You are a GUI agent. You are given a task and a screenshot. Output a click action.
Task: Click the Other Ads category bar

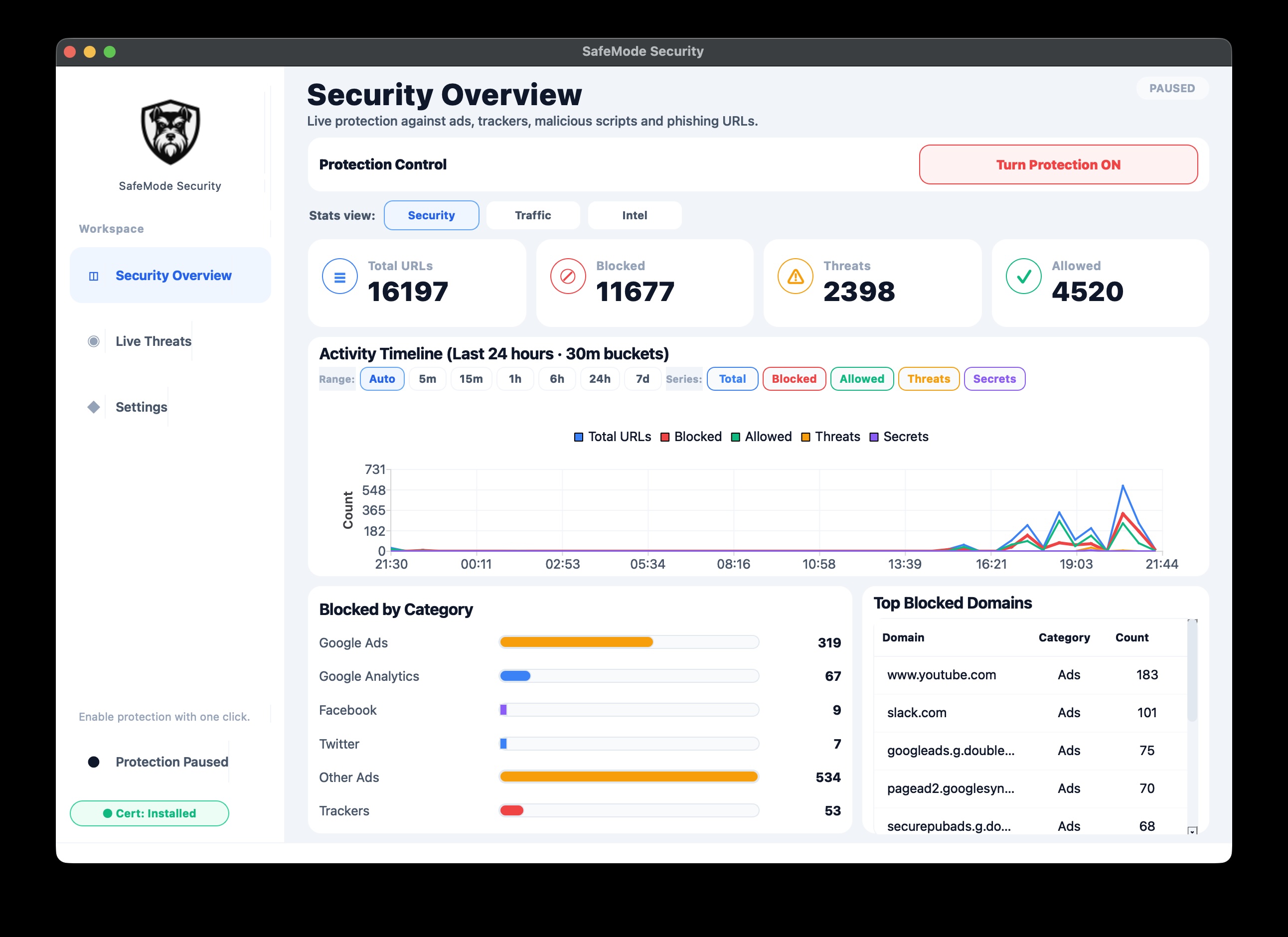pos(629,777)
